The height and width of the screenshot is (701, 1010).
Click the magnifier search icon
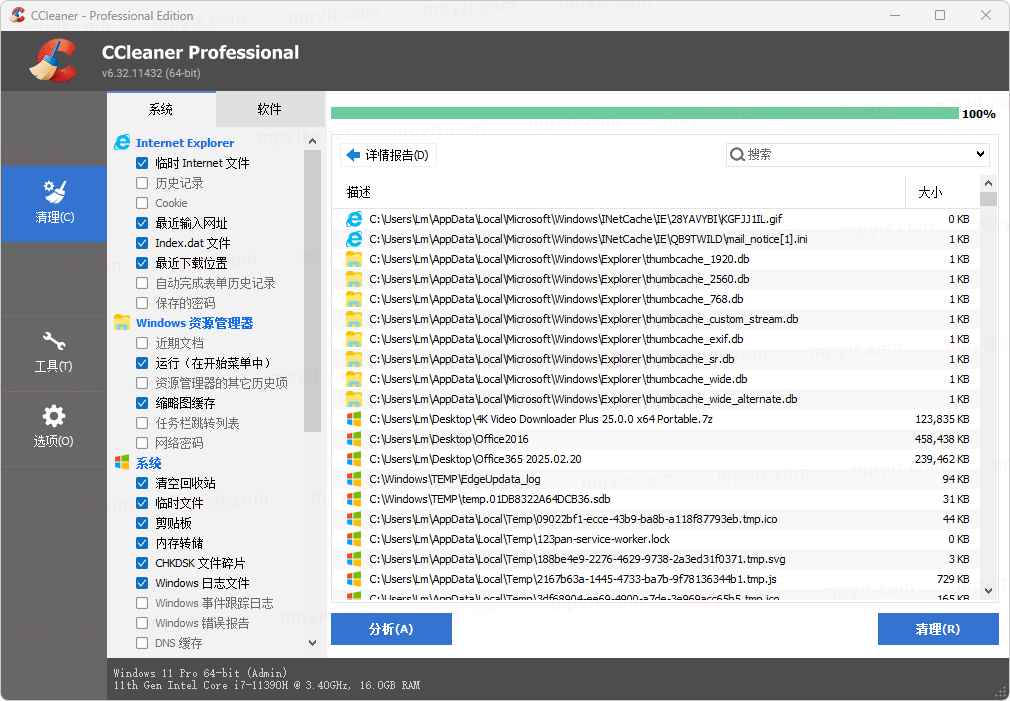tap(737, 155)
